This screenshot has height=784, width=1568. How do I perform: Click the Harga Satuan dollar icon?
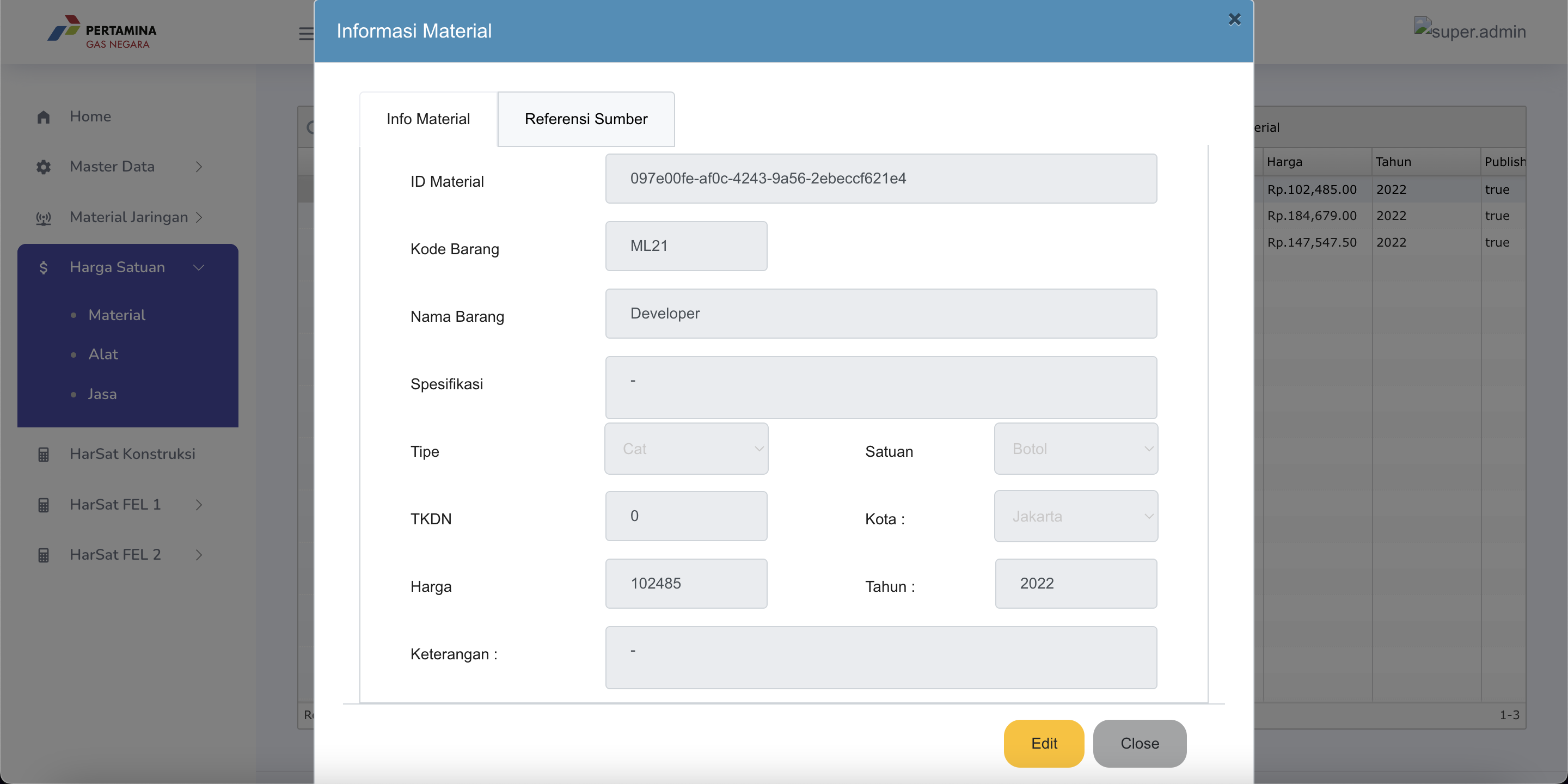tap(43, 268)
